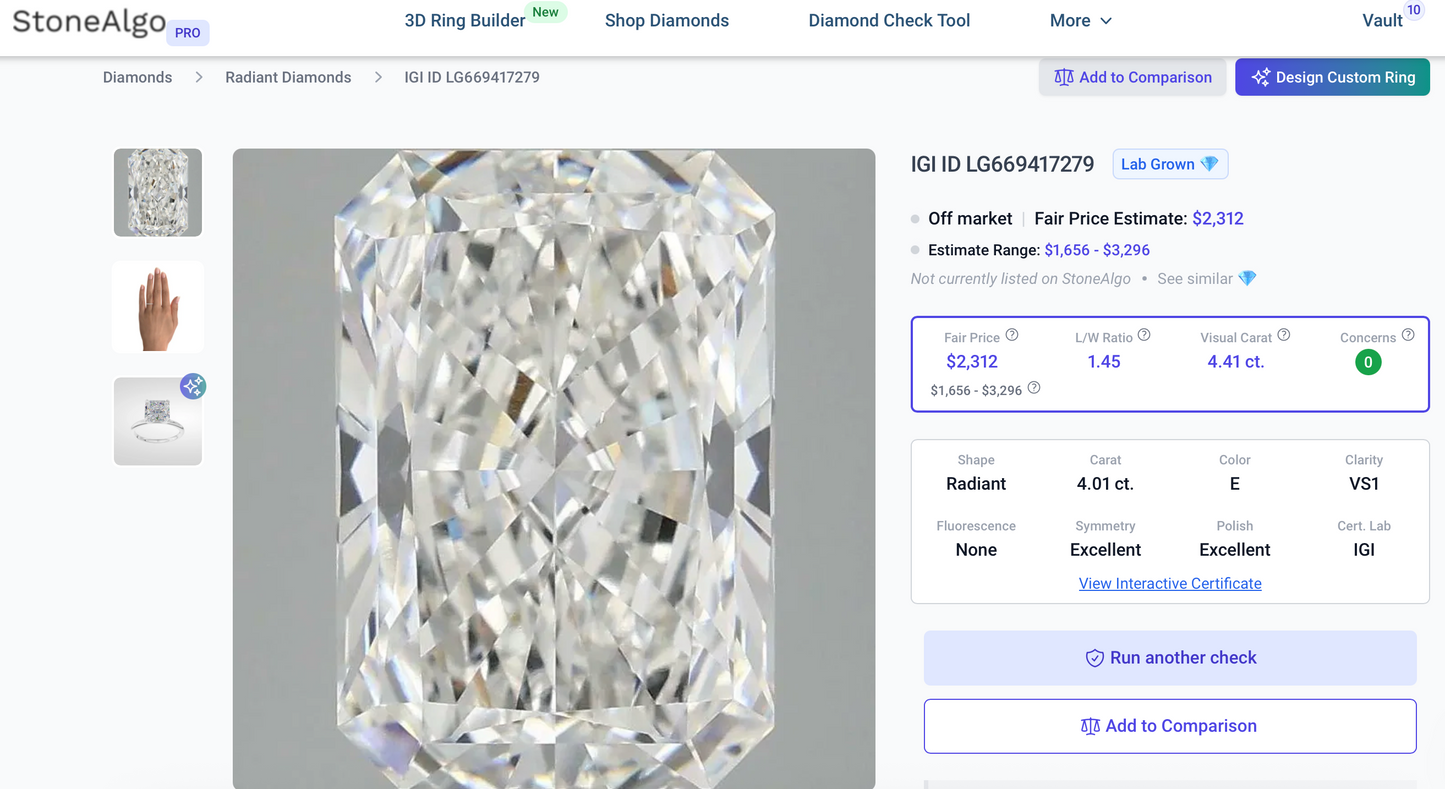Open the estimate range help icon below $2,312
The width and height of the screenshot is (1445, 789).
[x=1034, y=389]
